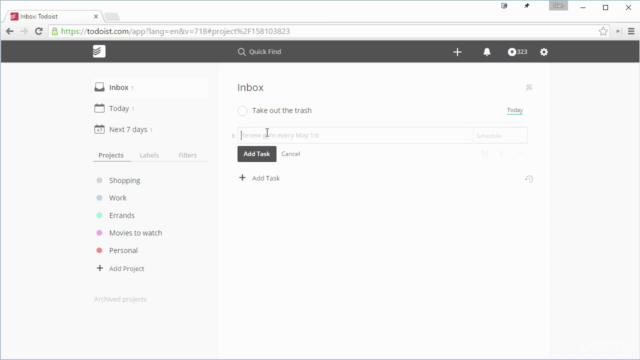Click the Schedule date field
Viewport: 640px width, 360px height.
[x=500, y=136]
